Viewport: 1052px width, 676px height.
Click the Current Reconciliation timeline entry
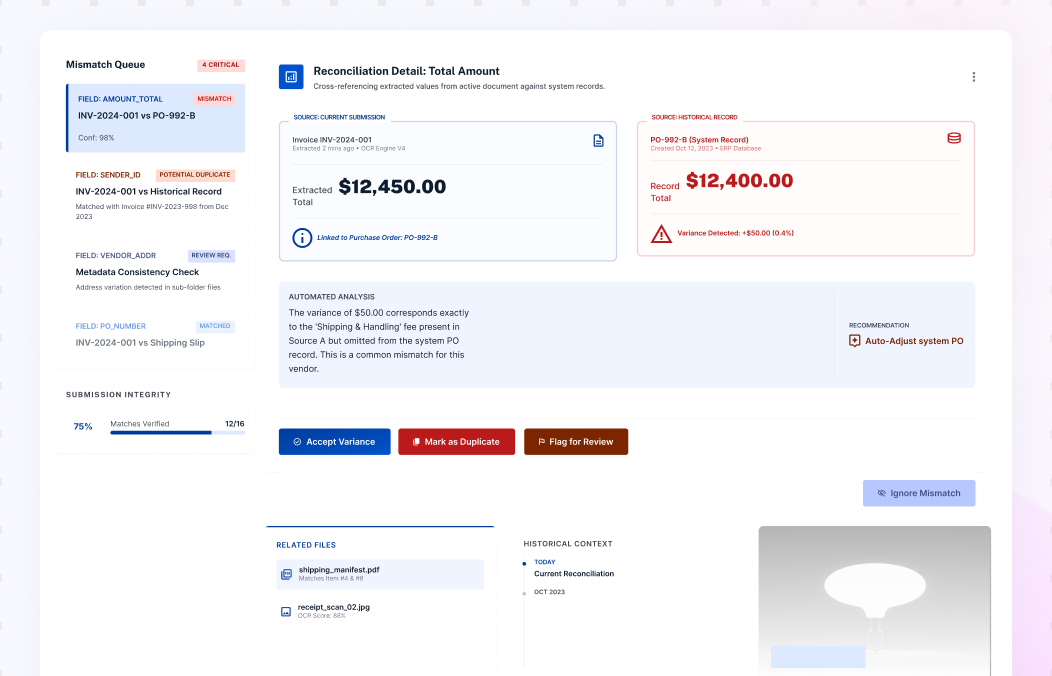574,574
